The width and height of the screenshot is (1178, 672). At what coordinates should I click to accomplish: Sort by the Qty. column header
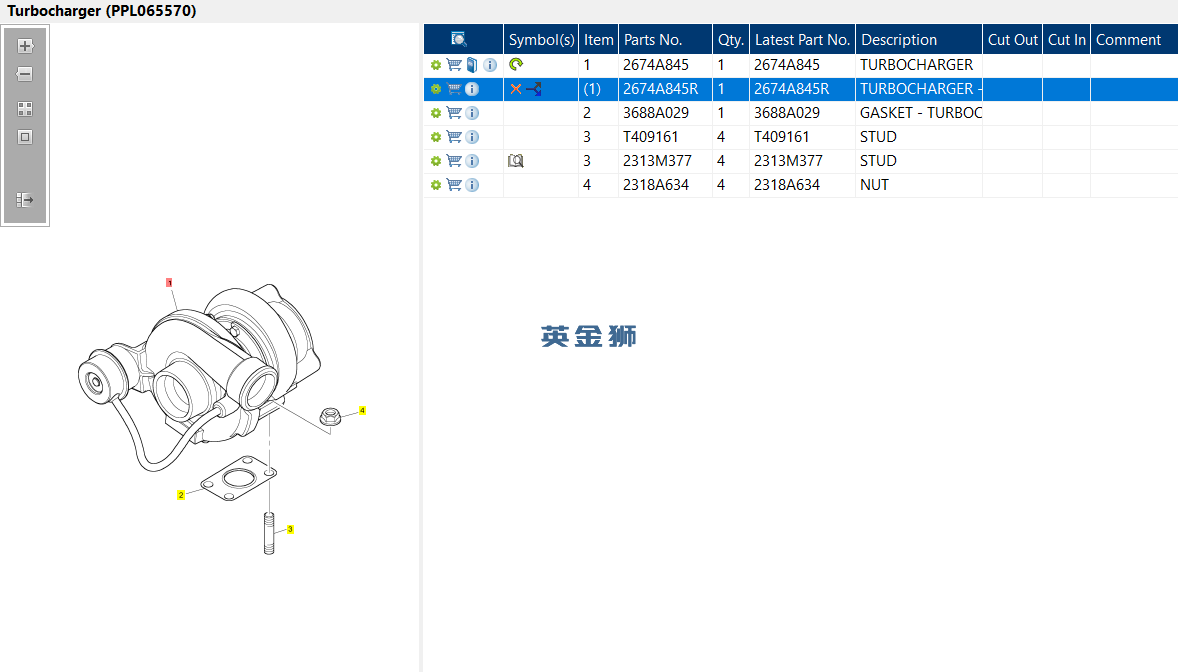tap(730, 40)
